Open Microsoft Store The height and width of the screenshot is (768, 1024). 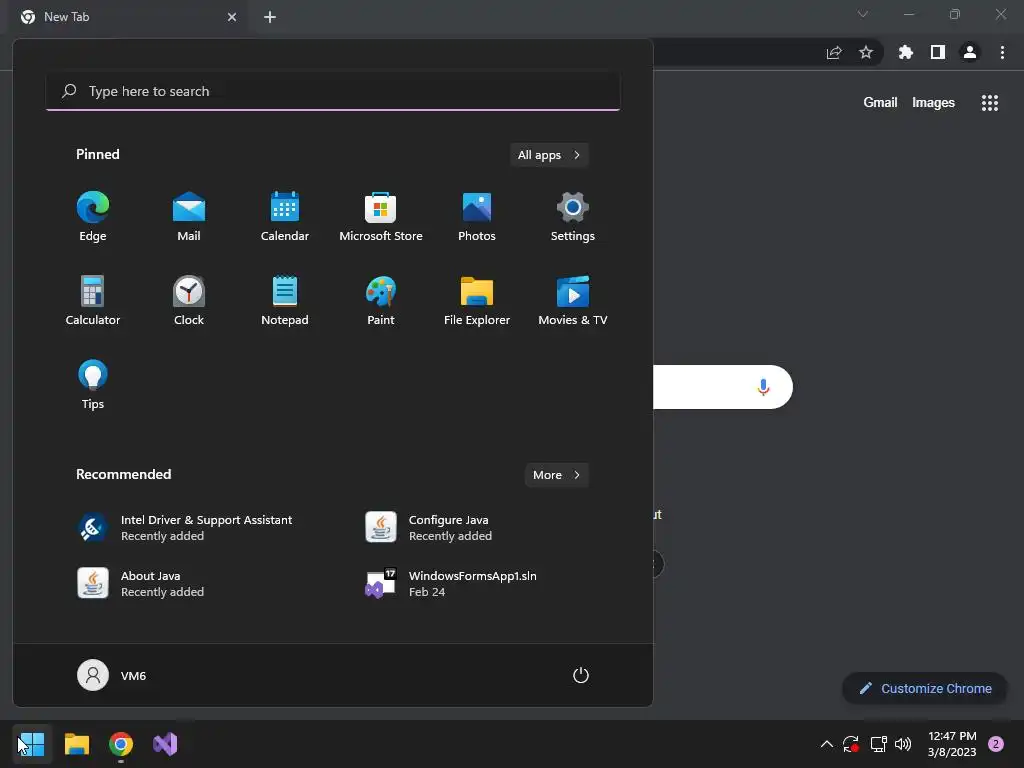coord(381,217)
